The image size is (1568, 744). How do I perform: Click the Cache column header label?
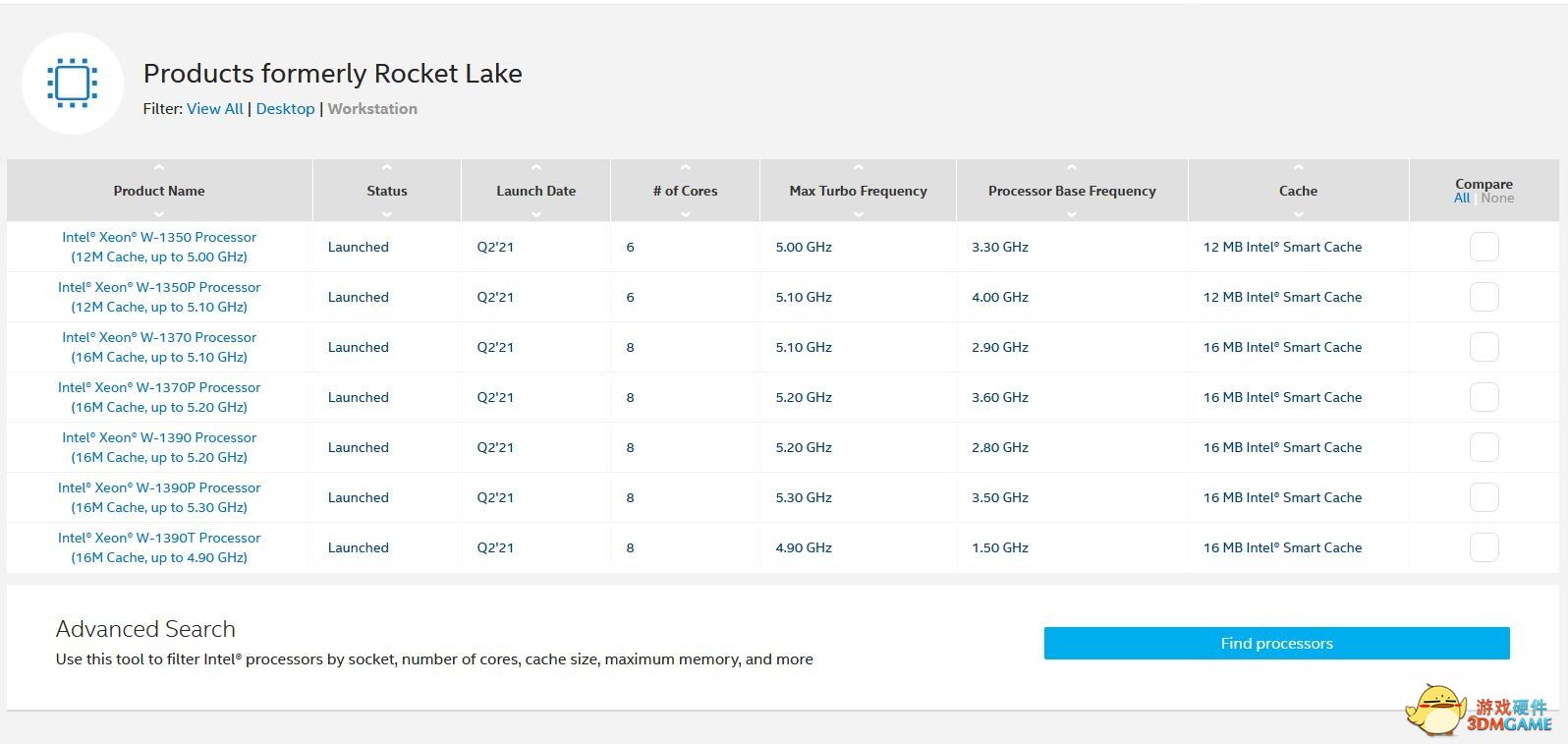point(1298,191)
